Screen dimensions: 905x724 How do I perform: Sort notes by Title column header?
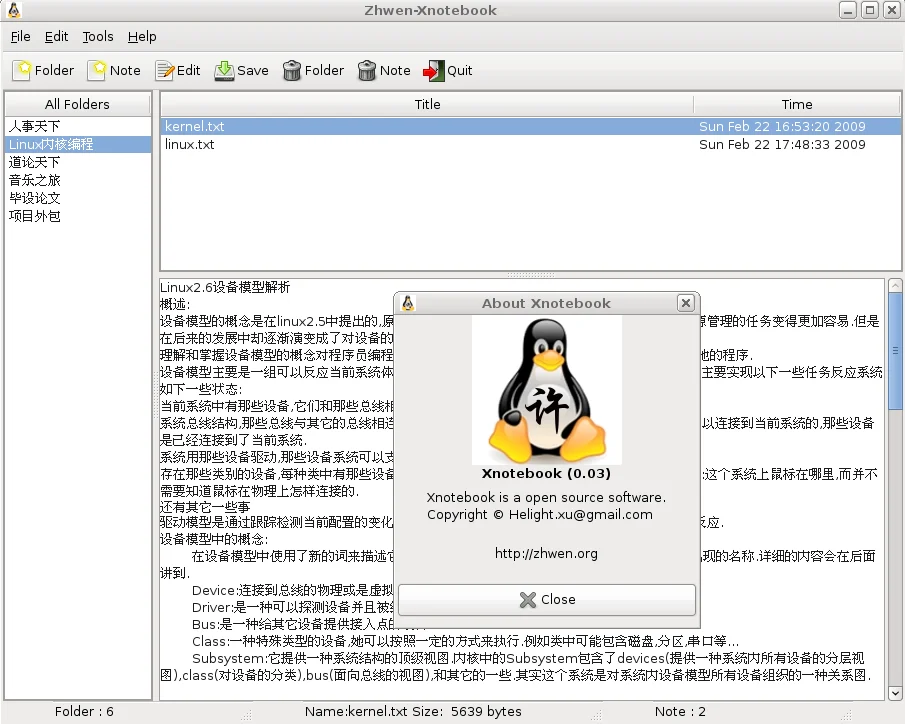click(x=427, y=104)
